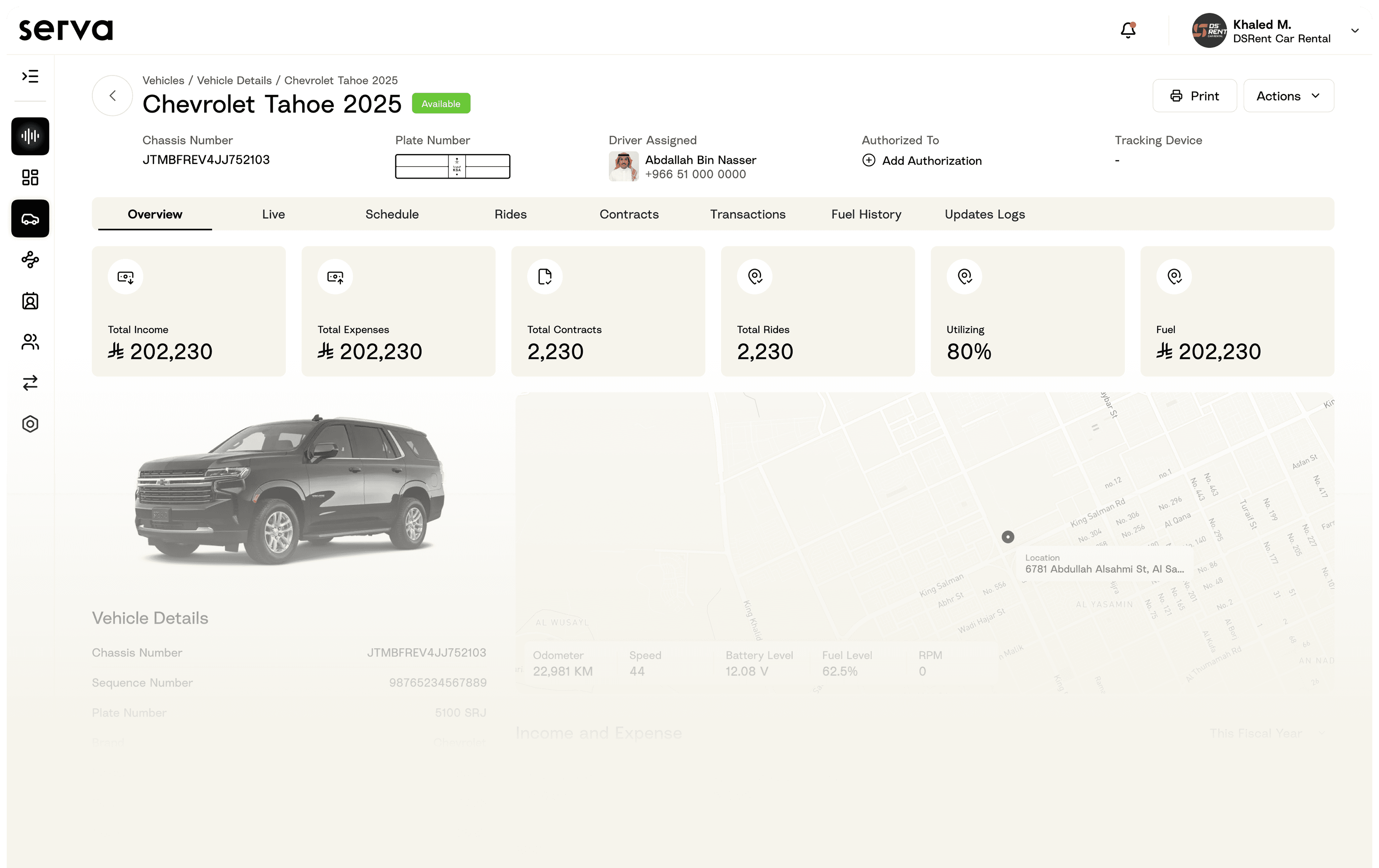This screenshot has height=868, width=1379.
Task: Open the transfers arrows sidebar icon
Action: (30, 383)
